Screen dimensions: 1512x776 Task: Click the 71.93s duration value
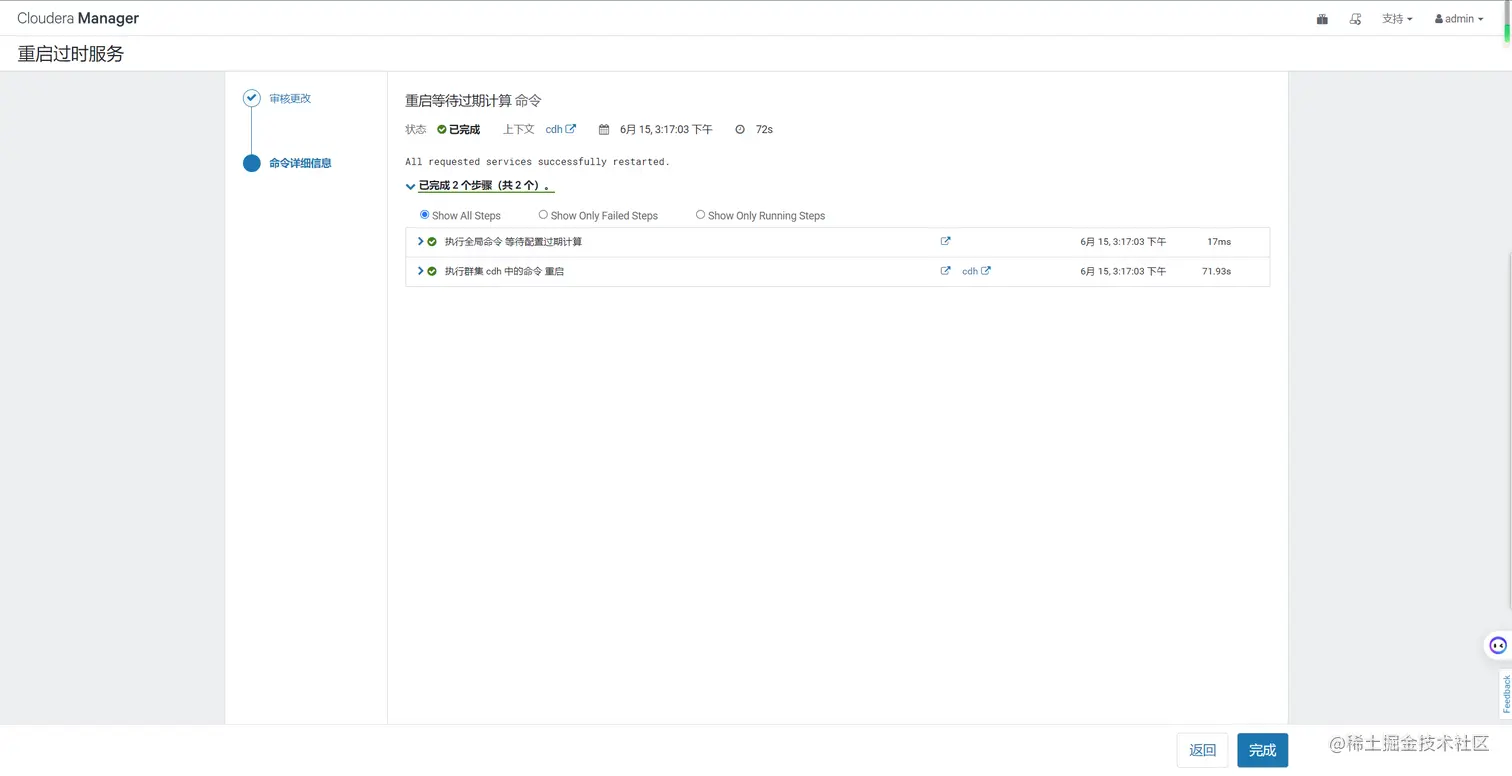pos(1216,271)
